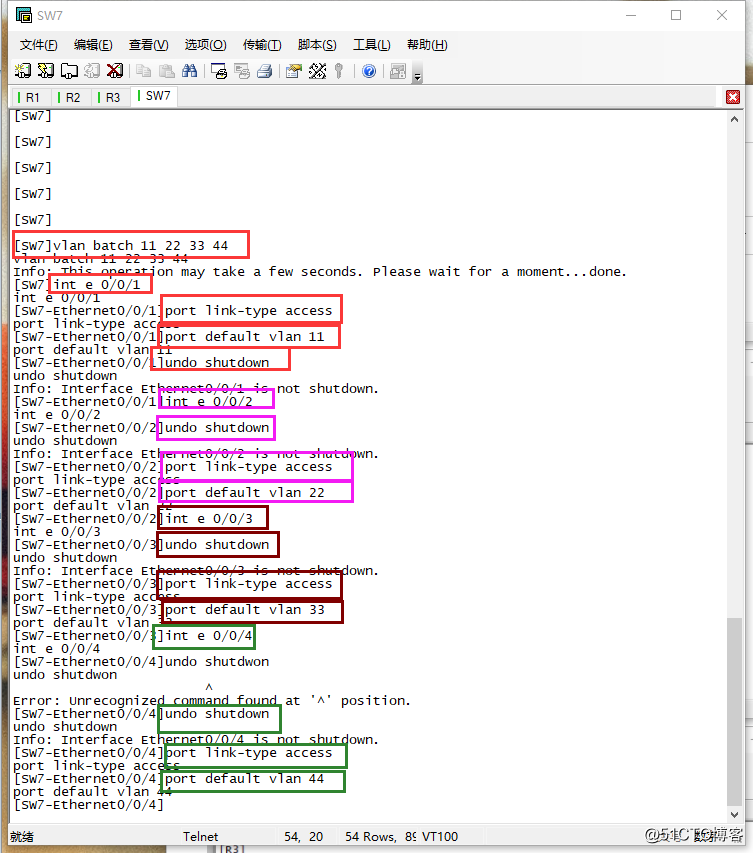Close the SW7 window
This screenshot has width=753, height=853.
coord(722,15)
